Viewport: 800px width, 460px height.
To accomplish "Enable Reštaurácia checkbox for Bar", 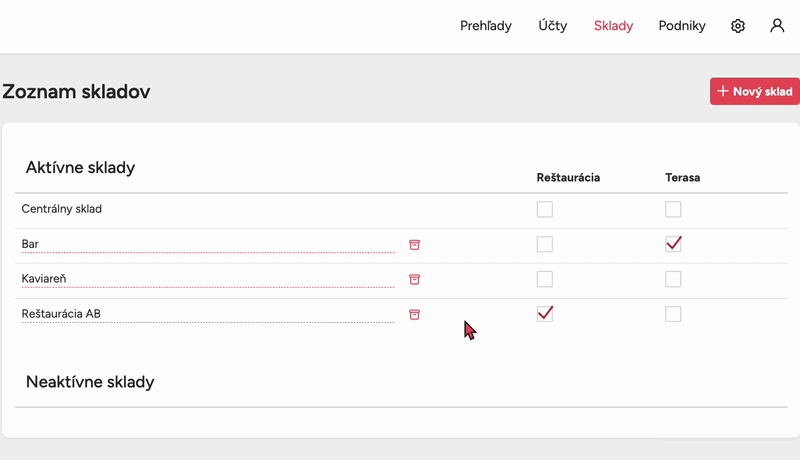I will tap(545, 244).
